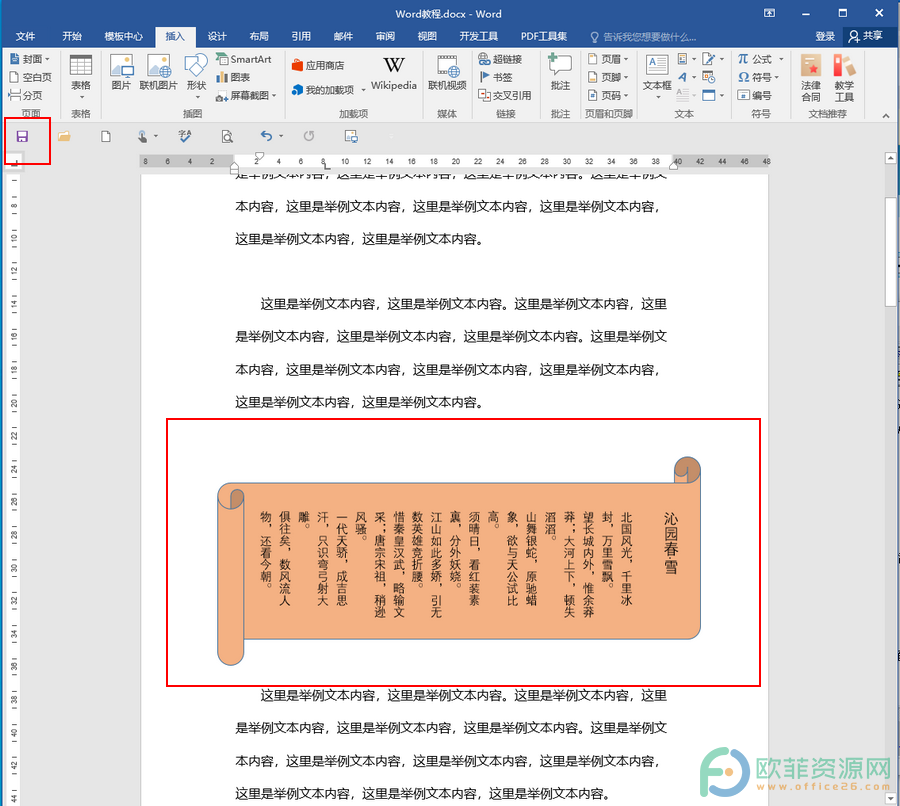The height and width of the screenshot is (806, 900).
Task: Switch to the Design (设计) tab
Action: point(217,36)
